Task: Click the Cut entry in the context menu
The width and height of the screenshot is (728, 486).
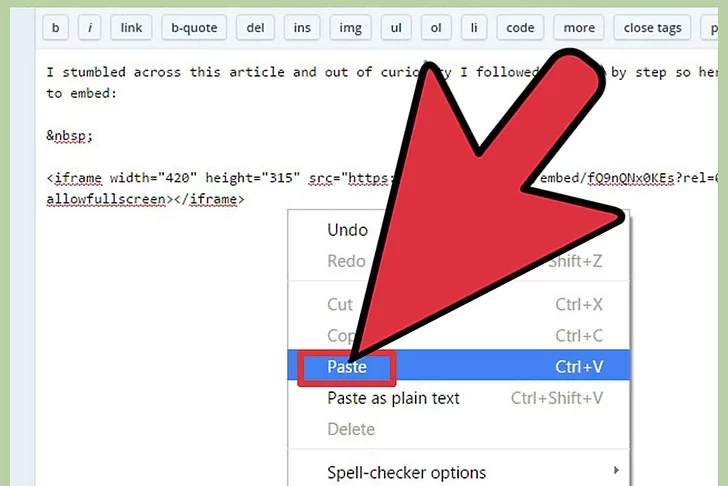Action: pos(340,304)
